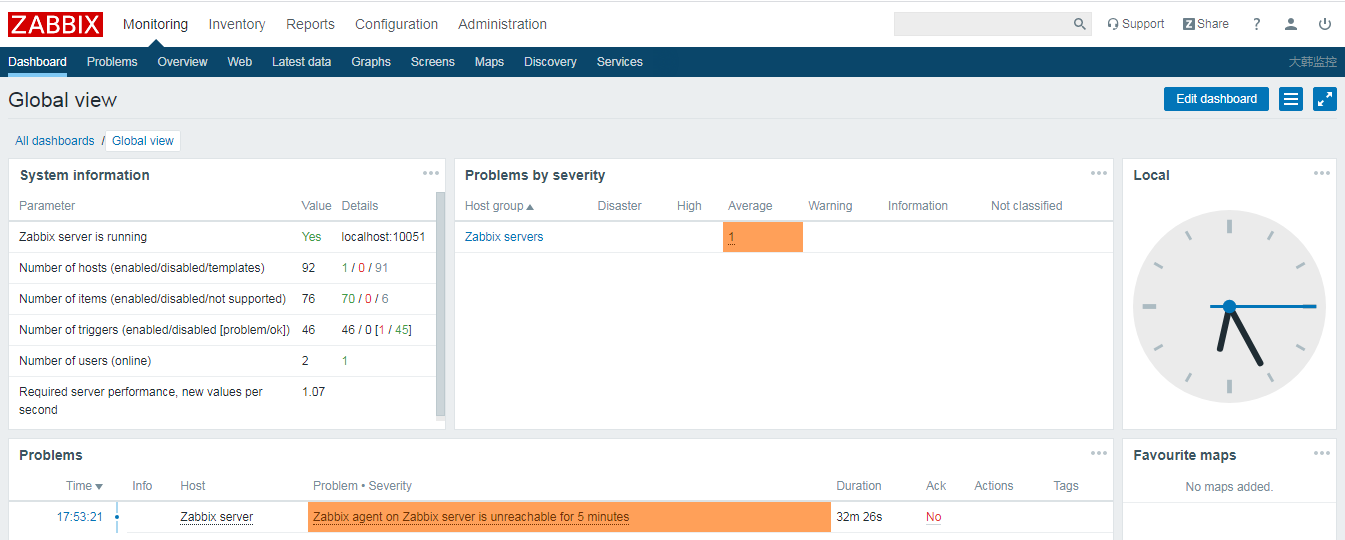Open the user profile icon
The image size is (1345, 540).
[x=1291, y=24]
